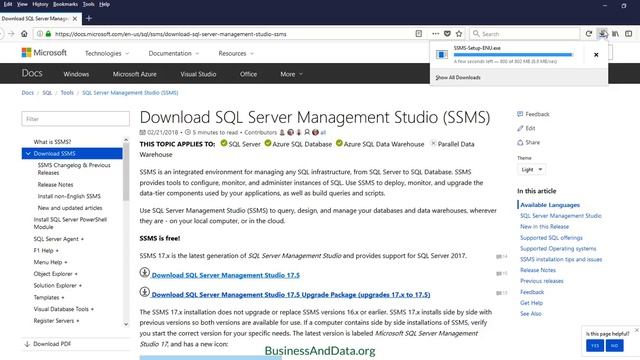Click the Pocket save icon

click(447, 34)
